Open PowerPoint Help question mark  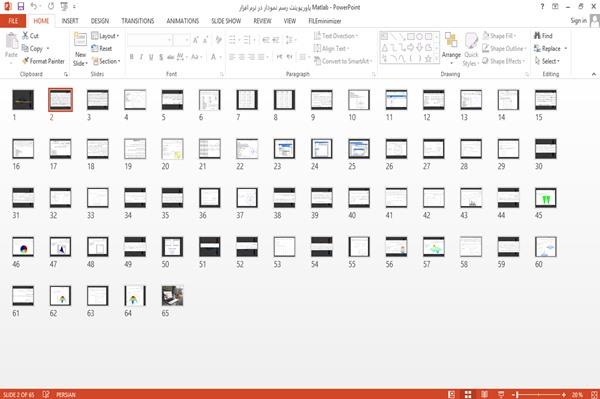click(x=542, y=7)
